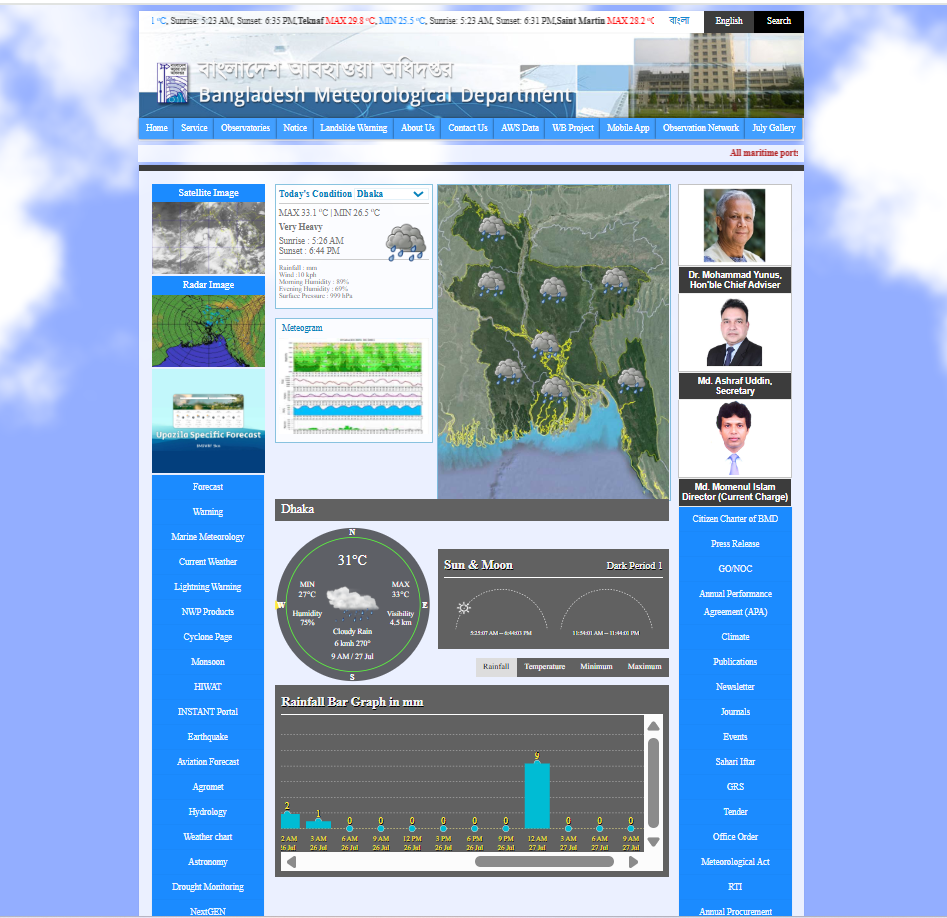Image resolution: width=947 pixels, height=918 pixels.
Task: Open Observation Network page
Action: click(701, 128)
